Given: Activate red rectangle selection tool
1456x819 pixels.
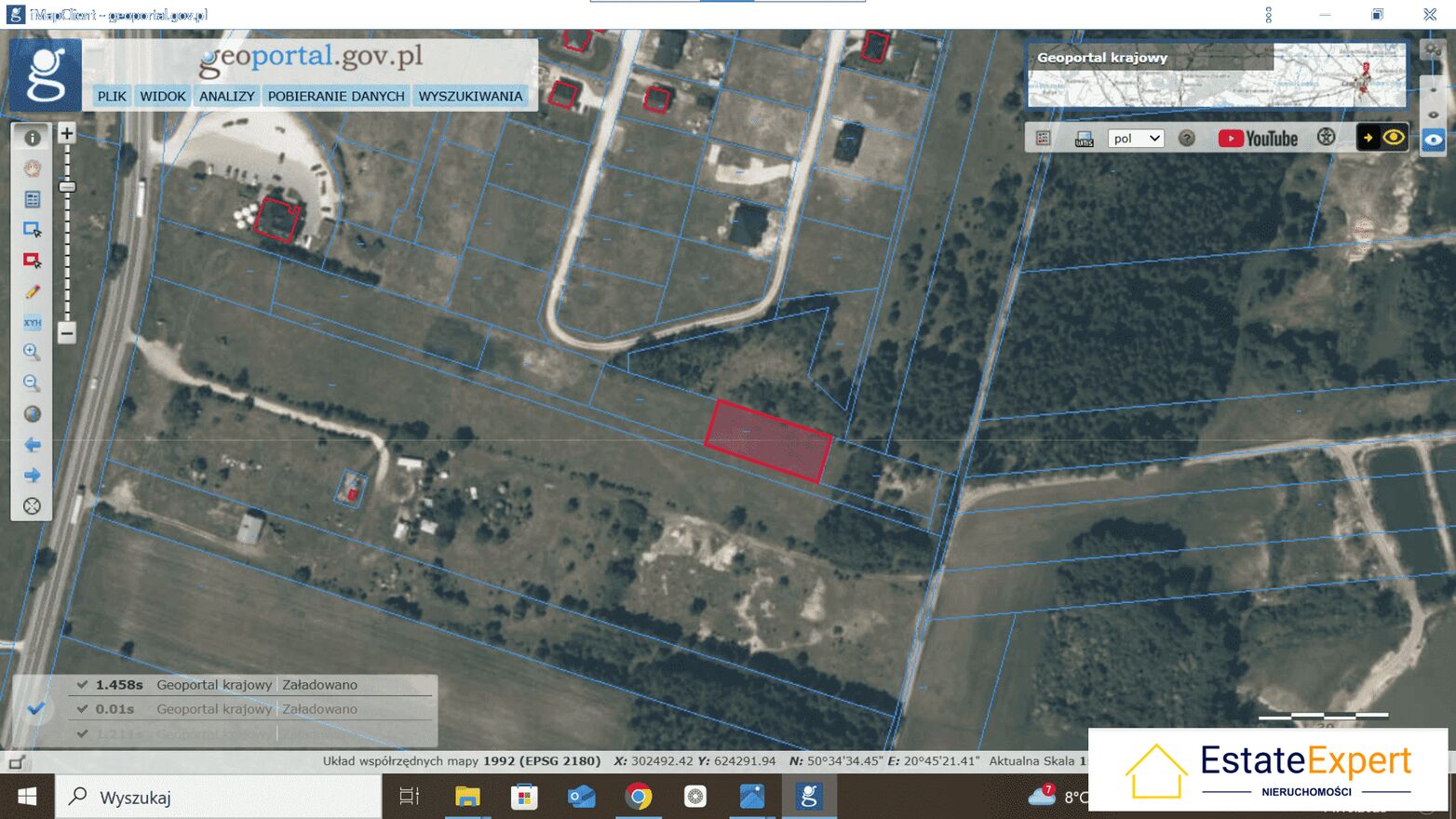Looking at the screenshot, I should point(32,261).
